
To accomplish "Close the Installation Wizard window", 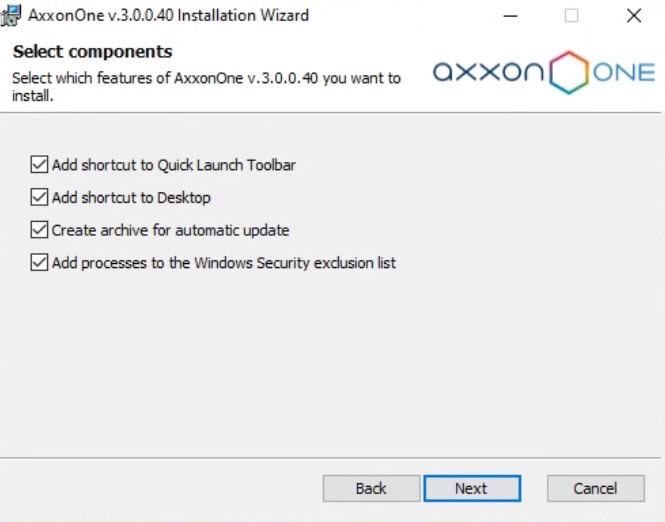I will (x=633, y=16).
